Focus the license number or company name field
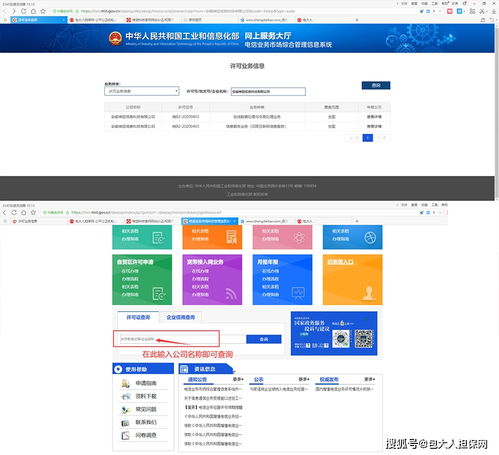Screen dimensions: 499x455 [x=268, y=91]
